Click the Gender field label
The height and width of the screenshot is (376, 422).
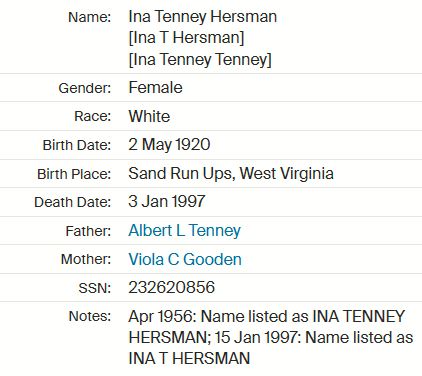point(85,88)
